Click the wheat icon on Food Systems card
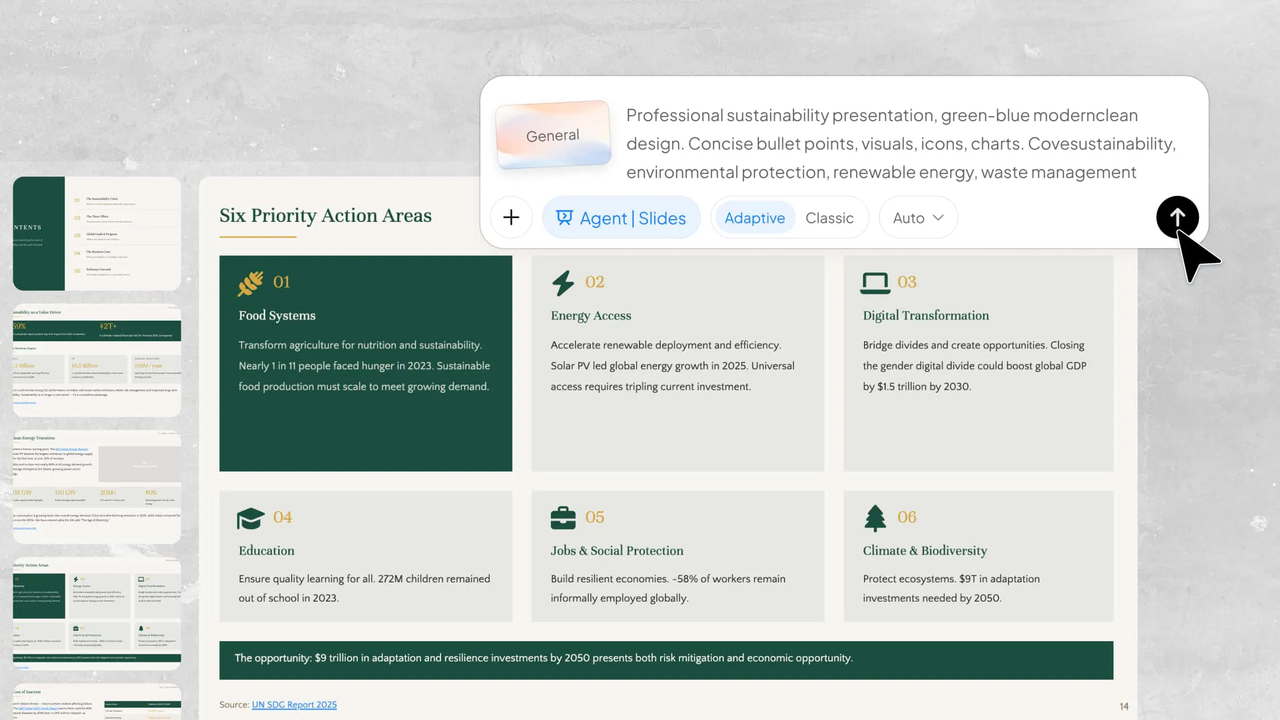Viewport: 1280px width, 720px height. pos(250,283)
